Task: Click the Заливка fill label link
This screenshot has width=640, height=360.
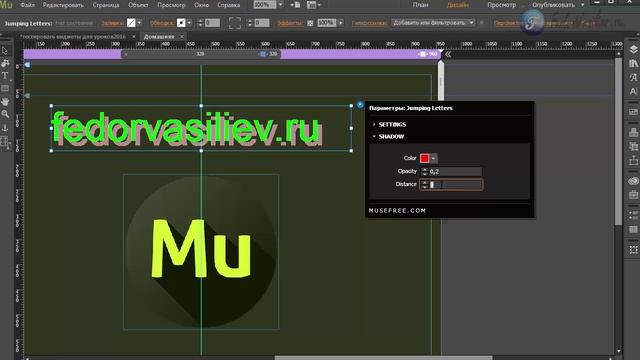Action: tap(112, 23)
